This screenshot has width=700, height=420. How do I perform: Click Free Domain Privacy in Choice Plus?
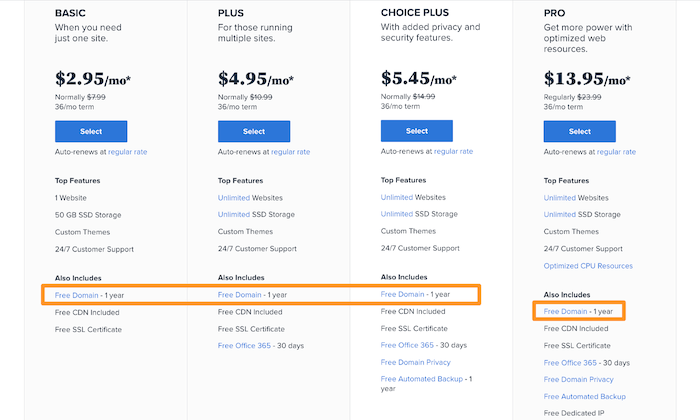(x=416, y=362)
